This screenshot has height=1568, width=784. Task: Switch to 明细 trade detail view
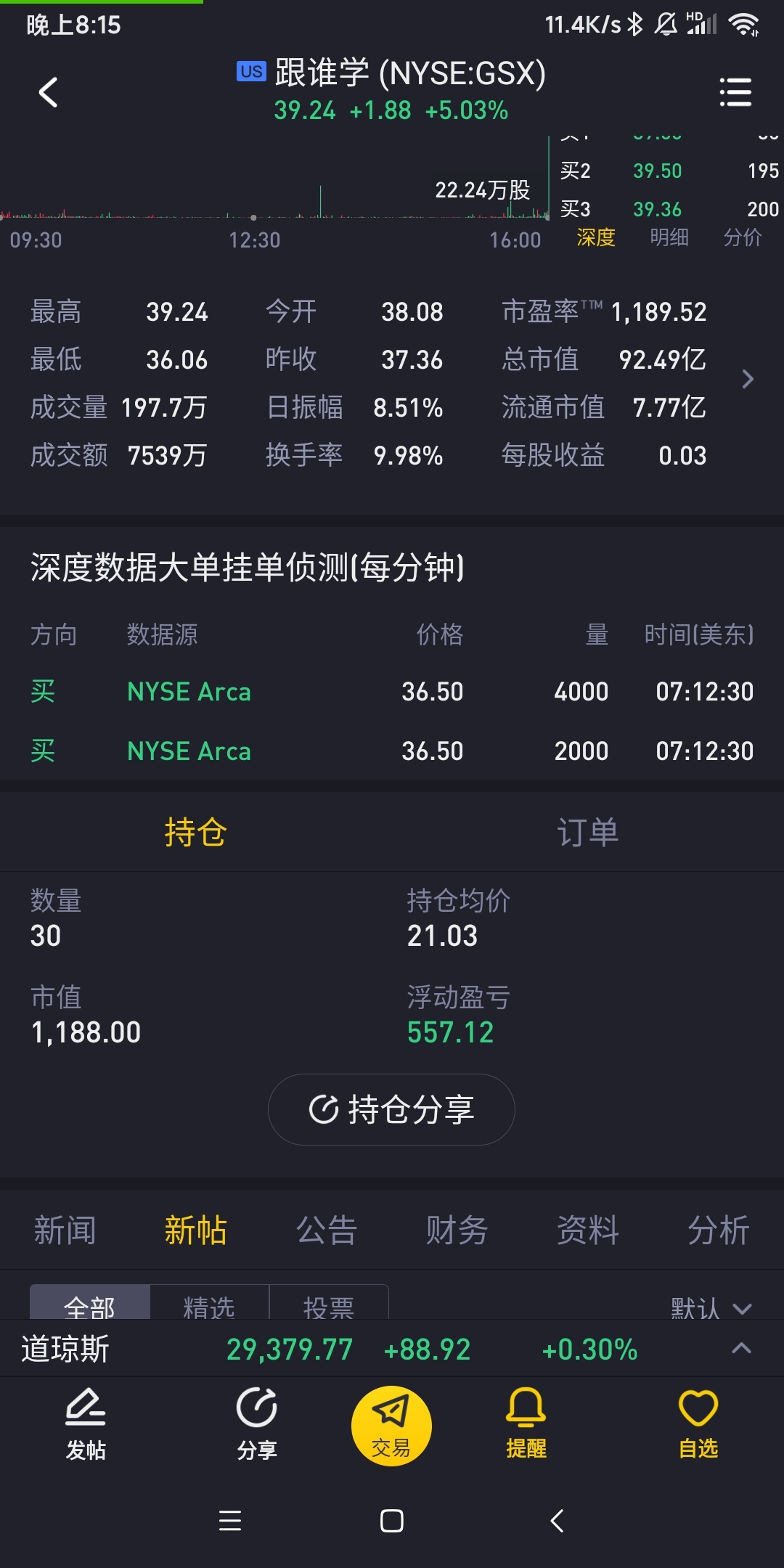(x=669, y=237)
